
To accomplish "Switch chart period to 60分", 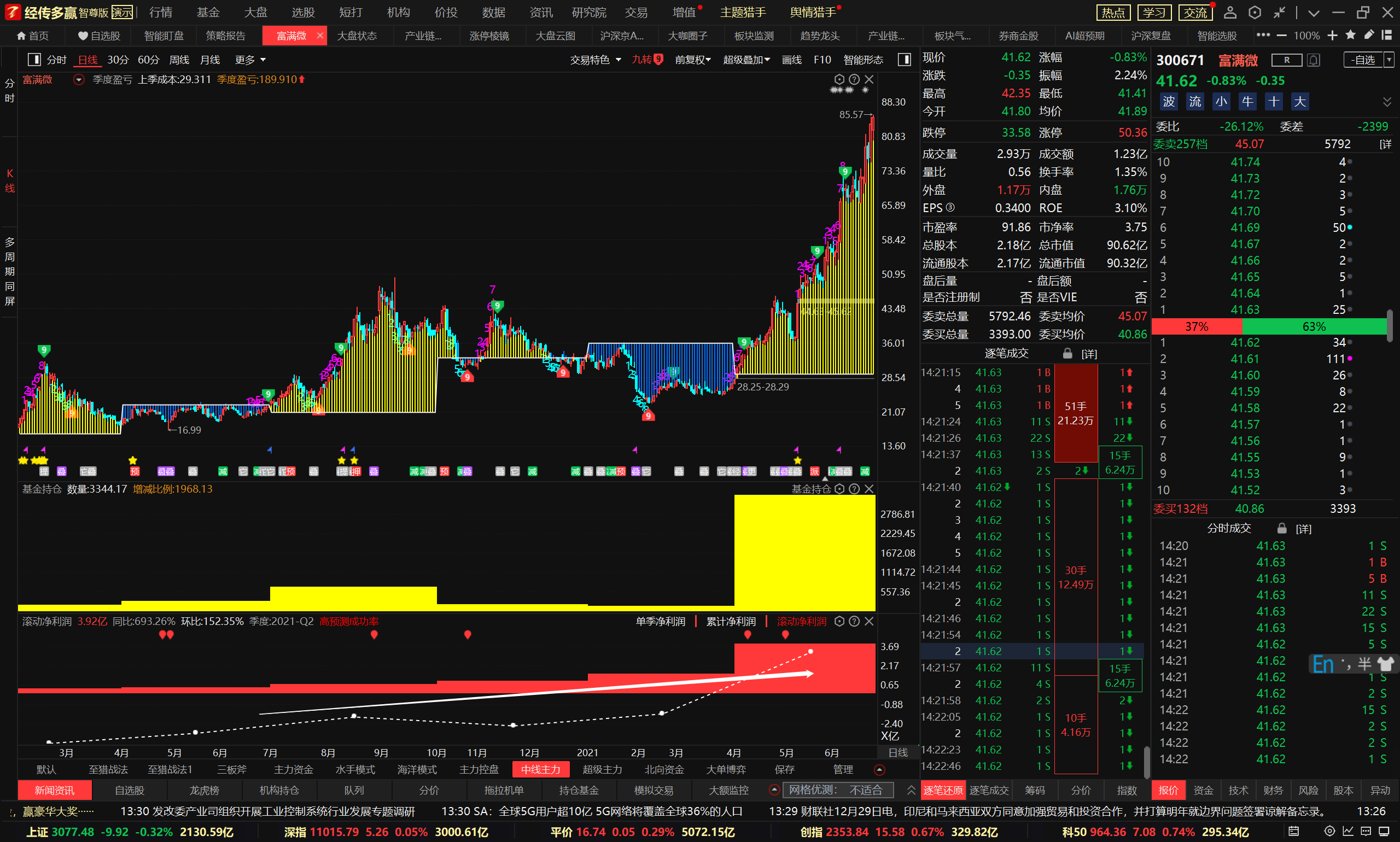I will (x=149, y=60).
